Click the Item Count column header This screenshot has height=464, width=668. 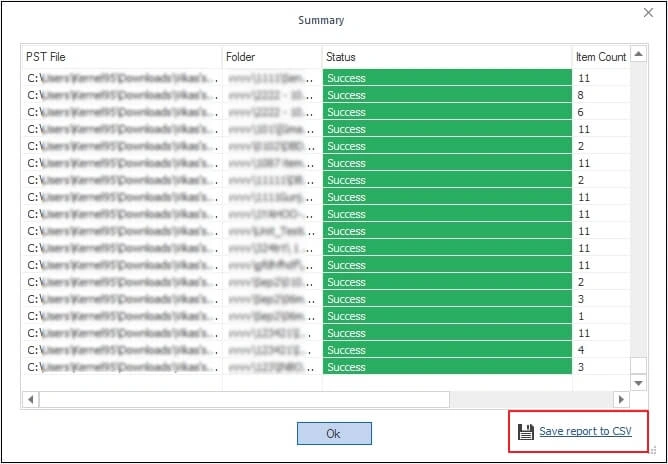pos(601,57)
